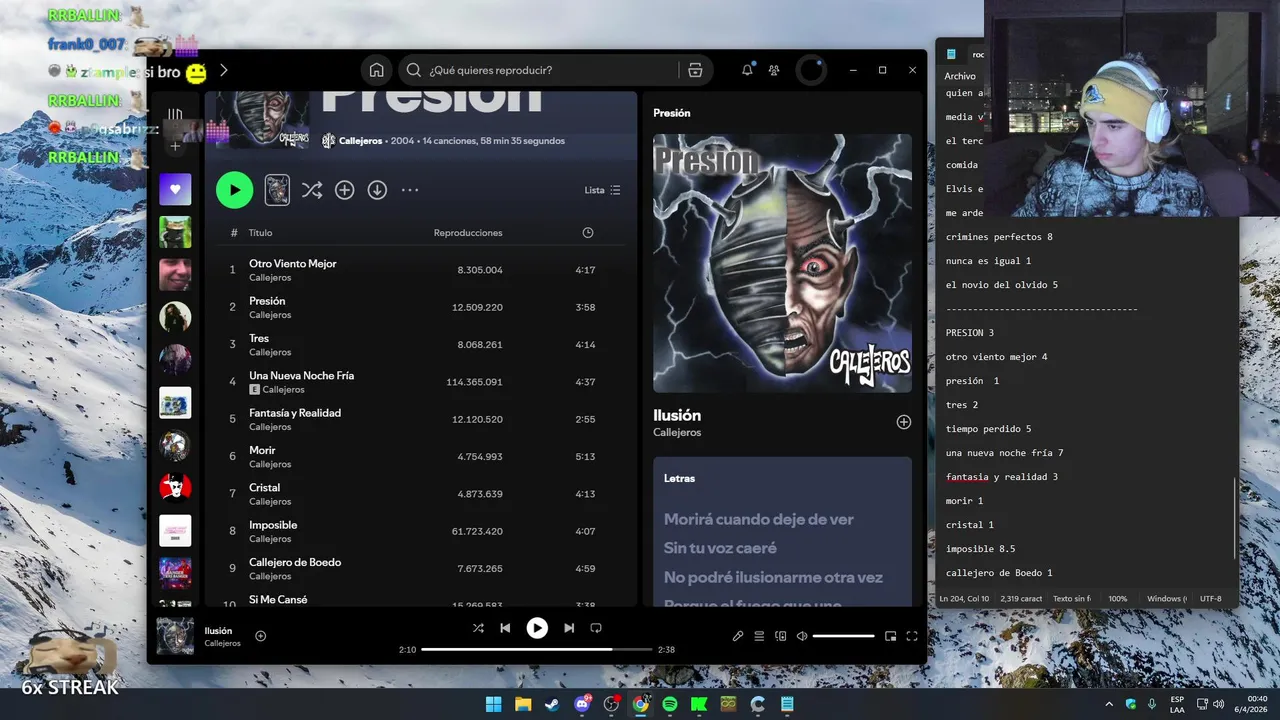
Task: Click the Reproducciones column header
Action: point(468,233)
